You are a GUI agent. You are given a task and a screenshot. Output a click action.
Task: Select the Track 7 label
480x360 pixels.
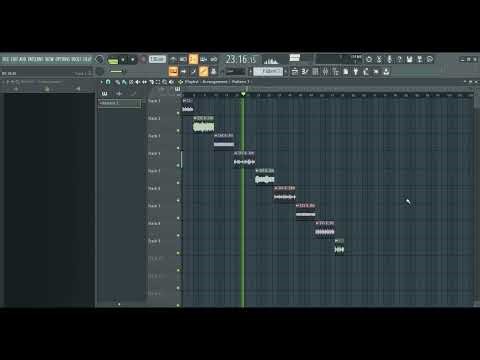point(154,206)
